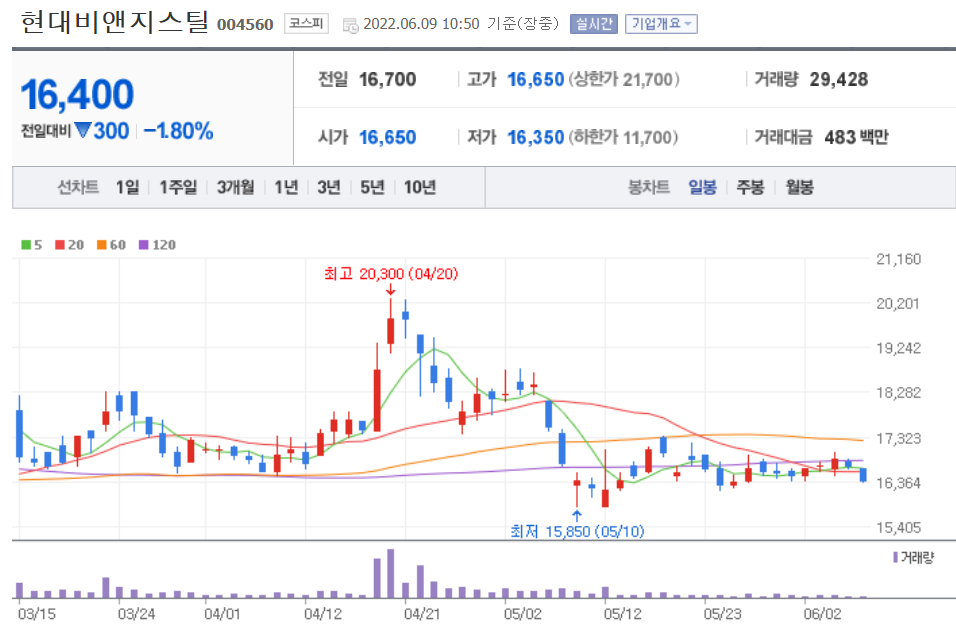
Task: Click the 최저 15,850 (05/10) marker label
Action: tap(577, 532)
